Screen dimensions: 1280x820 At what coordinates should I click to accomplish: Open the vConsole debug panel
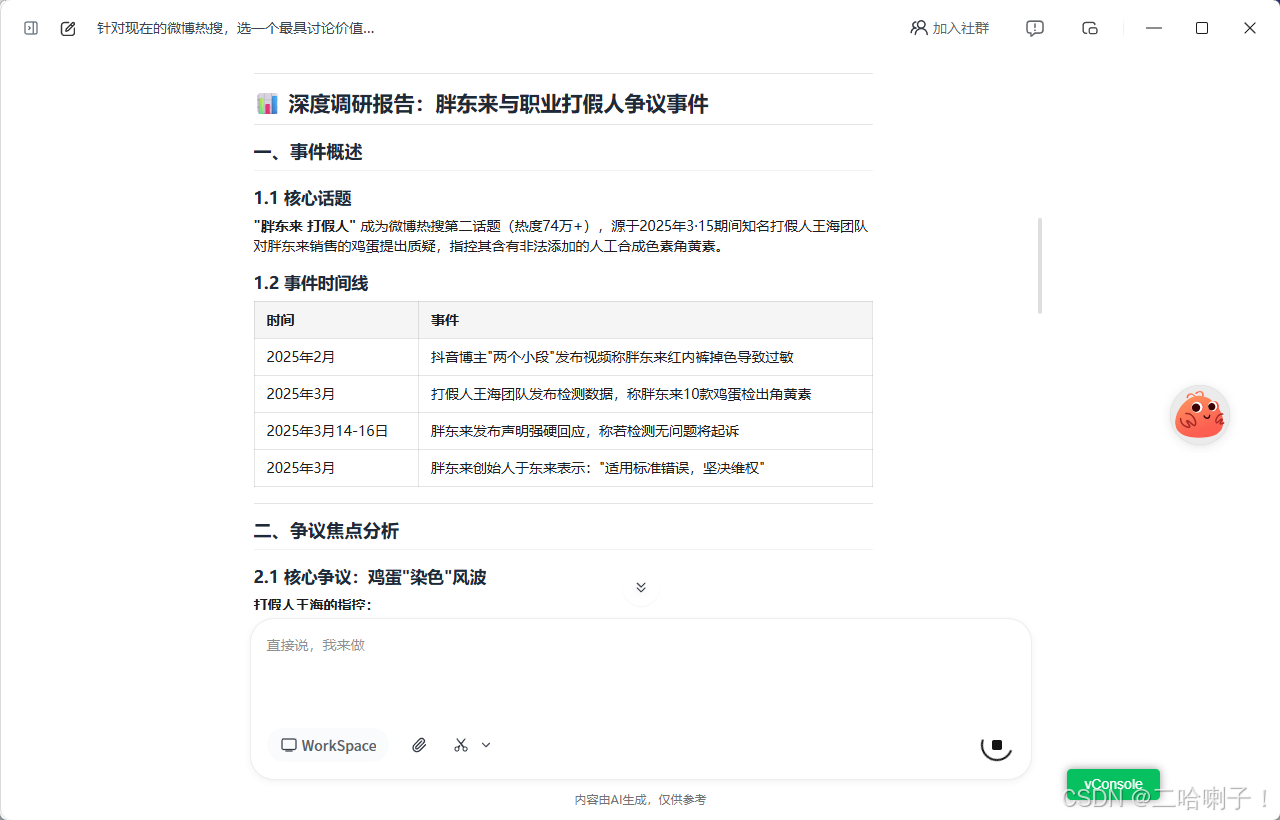(1113, 784)
